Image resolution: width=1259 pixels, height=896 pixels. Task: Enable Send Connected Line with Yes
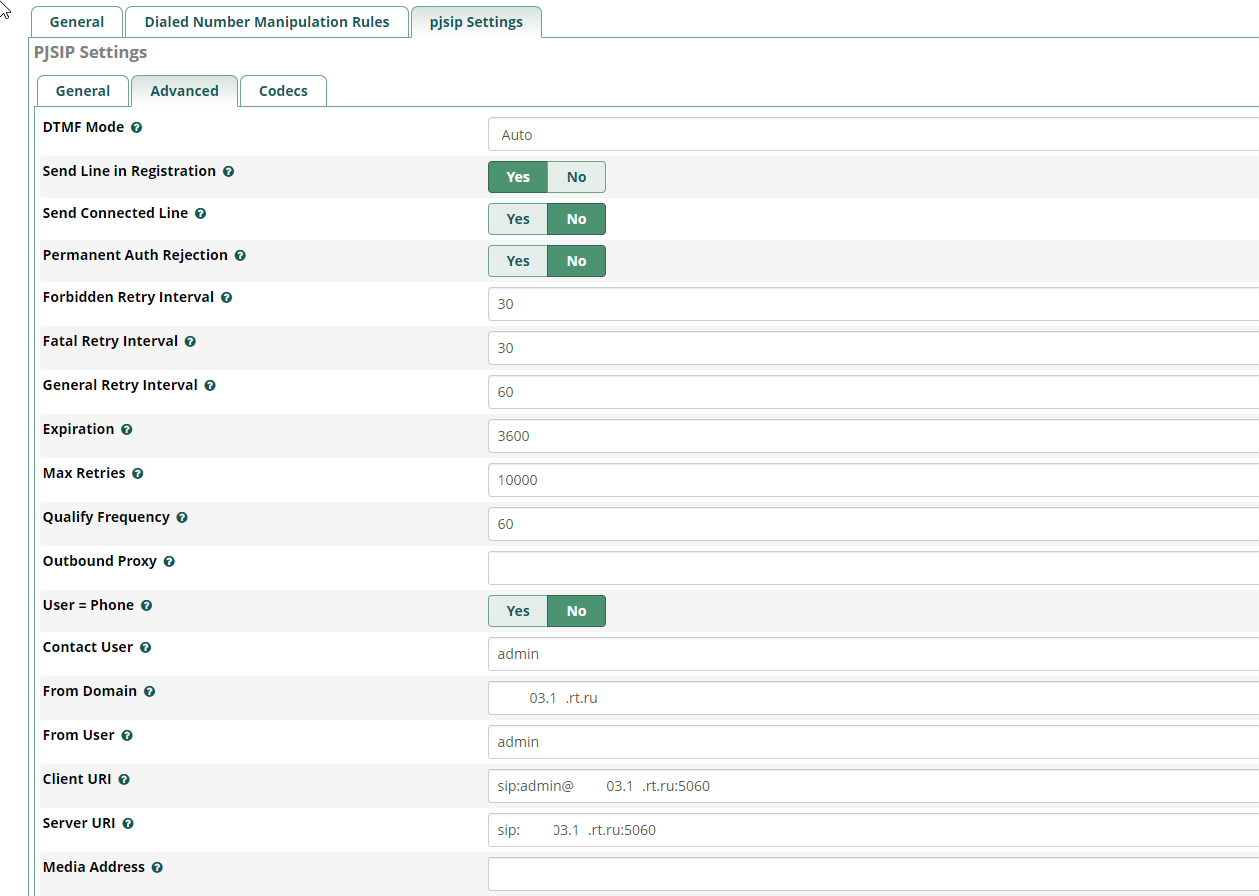518,219
